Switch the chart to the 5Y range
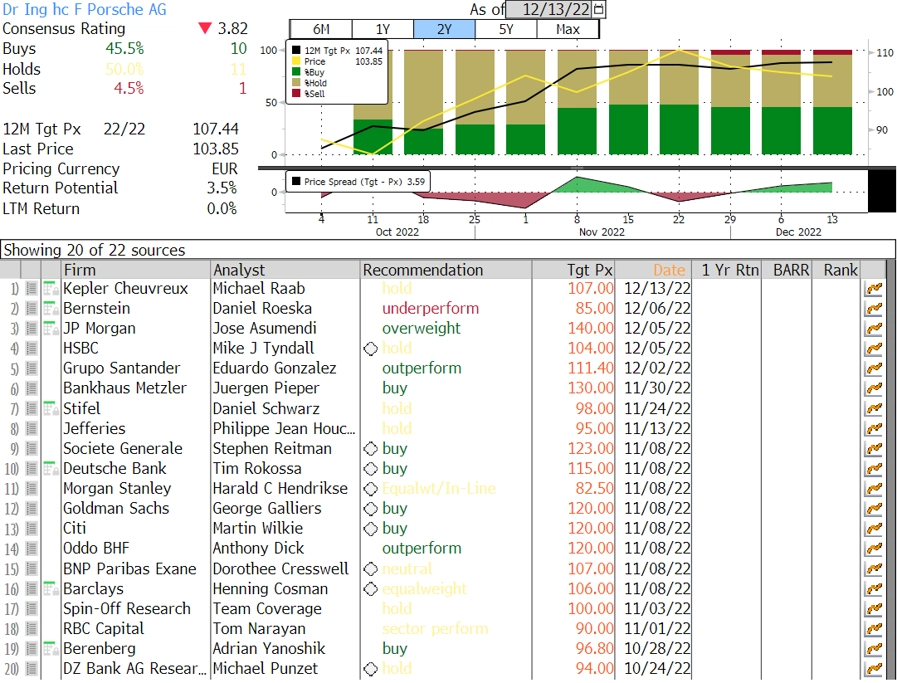This screenshot has width=897, height=683. point(506,29)
